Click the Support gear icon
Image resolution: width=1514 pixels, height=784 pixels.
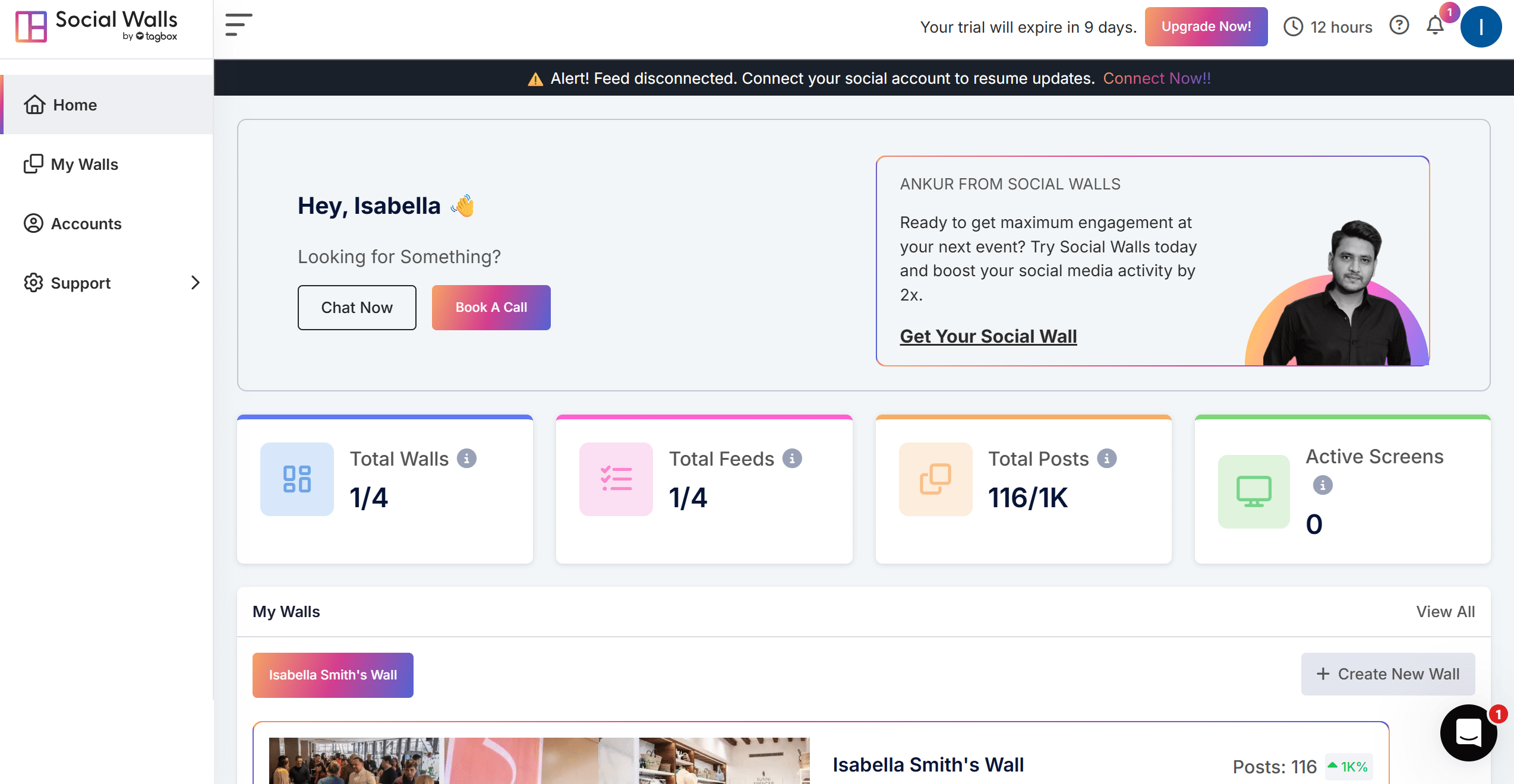click(34, 283)
